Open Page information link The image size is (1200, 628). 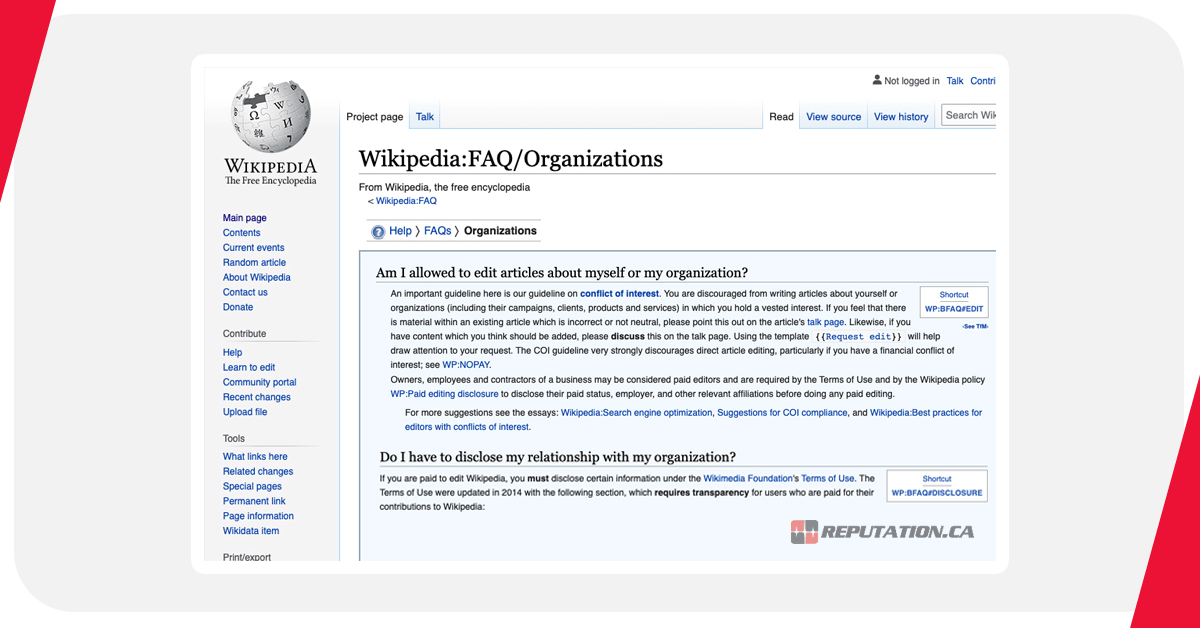[258, 517]
